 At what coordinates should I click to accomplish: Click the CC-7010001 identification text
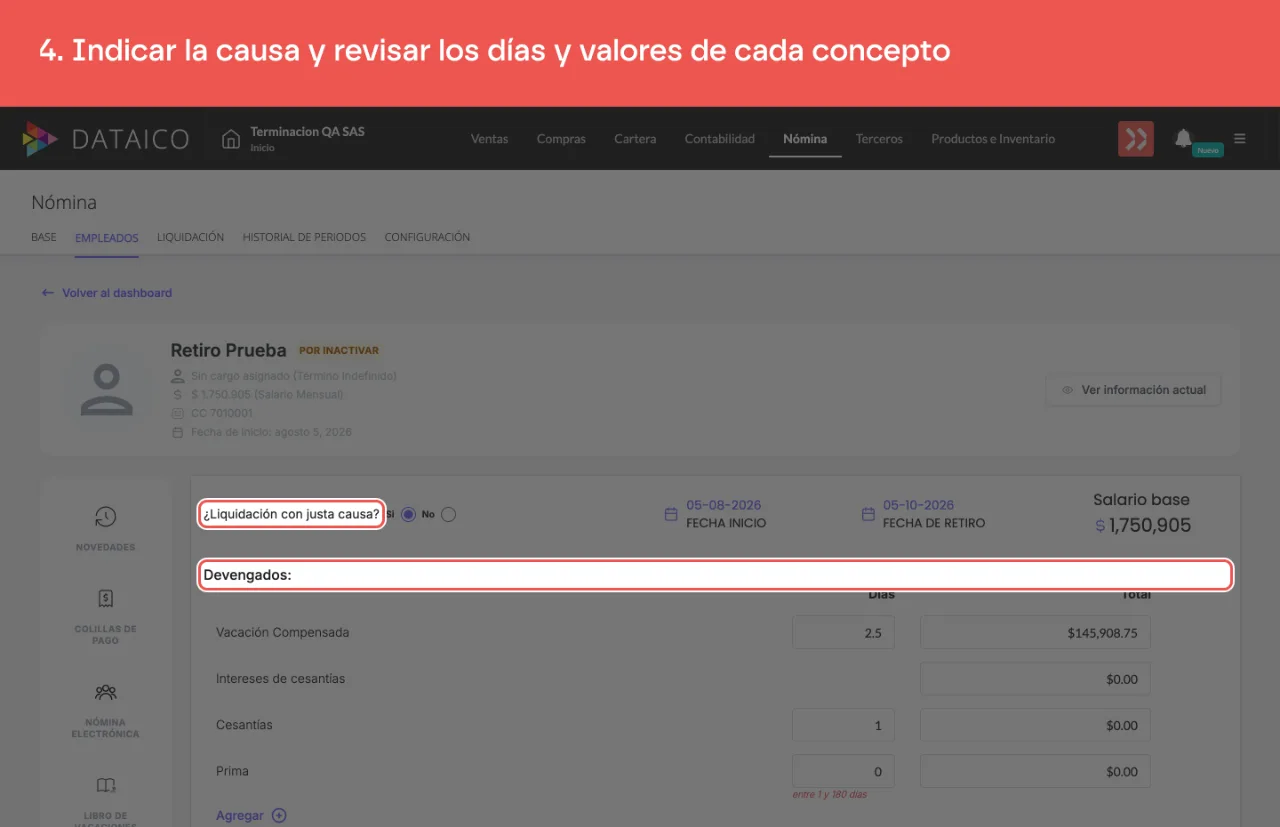[x=221, y=413]
